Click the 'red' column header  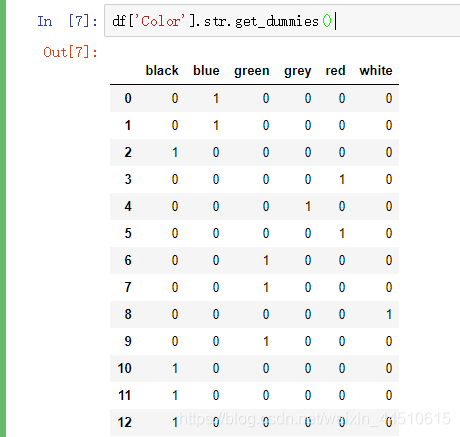click(335, 71)
